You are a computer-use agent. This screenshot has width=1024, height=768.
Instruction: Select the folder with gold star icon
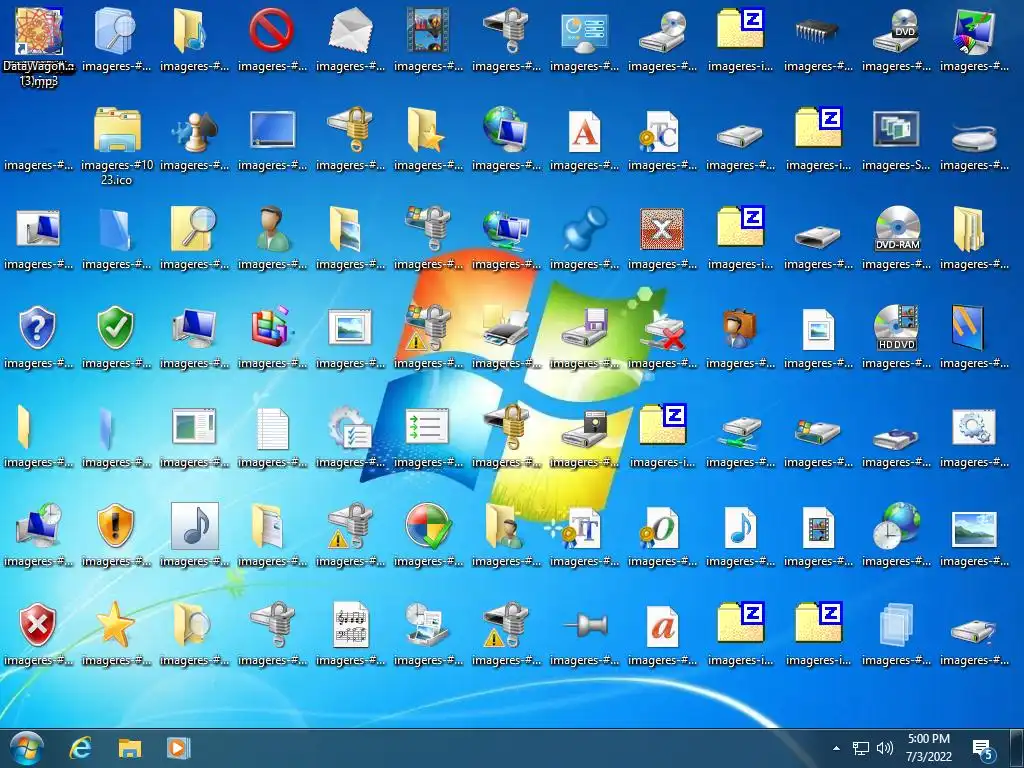[x=425, y=130]
